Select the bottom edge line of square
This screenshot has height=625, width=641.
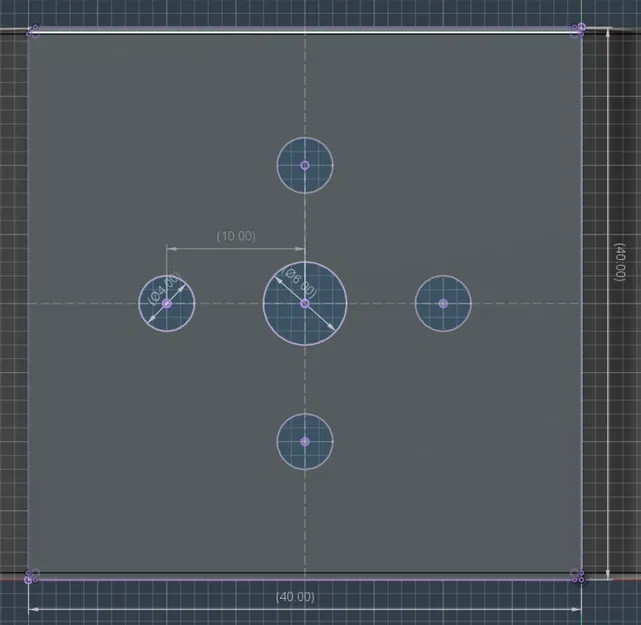305,579
